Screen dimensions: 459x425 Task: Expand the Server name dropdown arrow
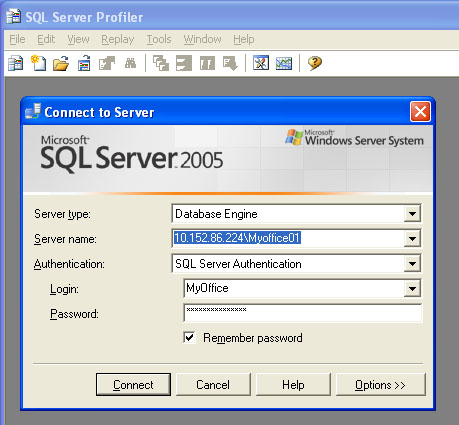point(412,238)
